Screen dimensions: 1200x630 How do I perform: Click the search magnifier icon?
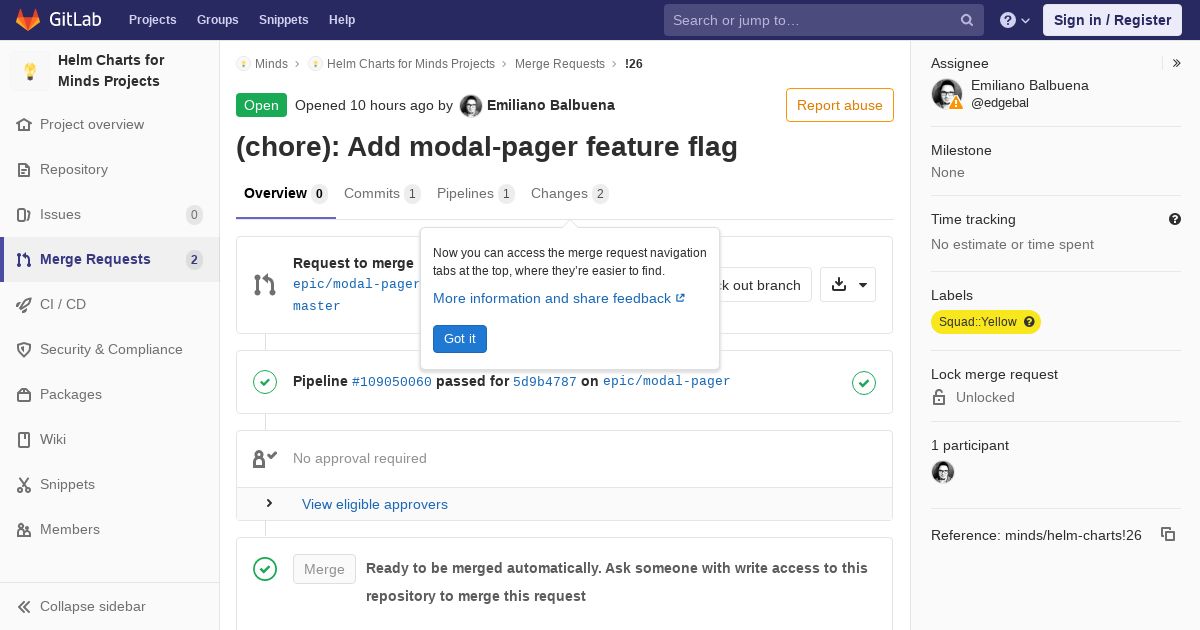(x=966, y=20)
